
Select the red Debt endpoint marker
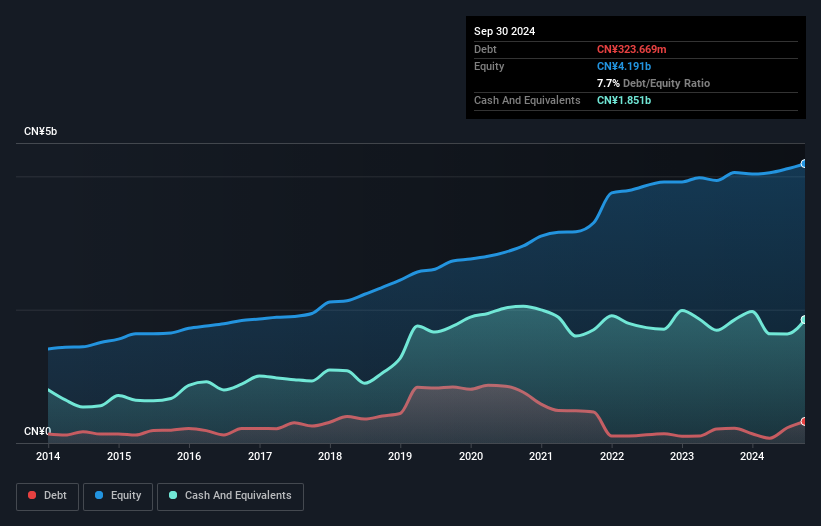(804, 422)
